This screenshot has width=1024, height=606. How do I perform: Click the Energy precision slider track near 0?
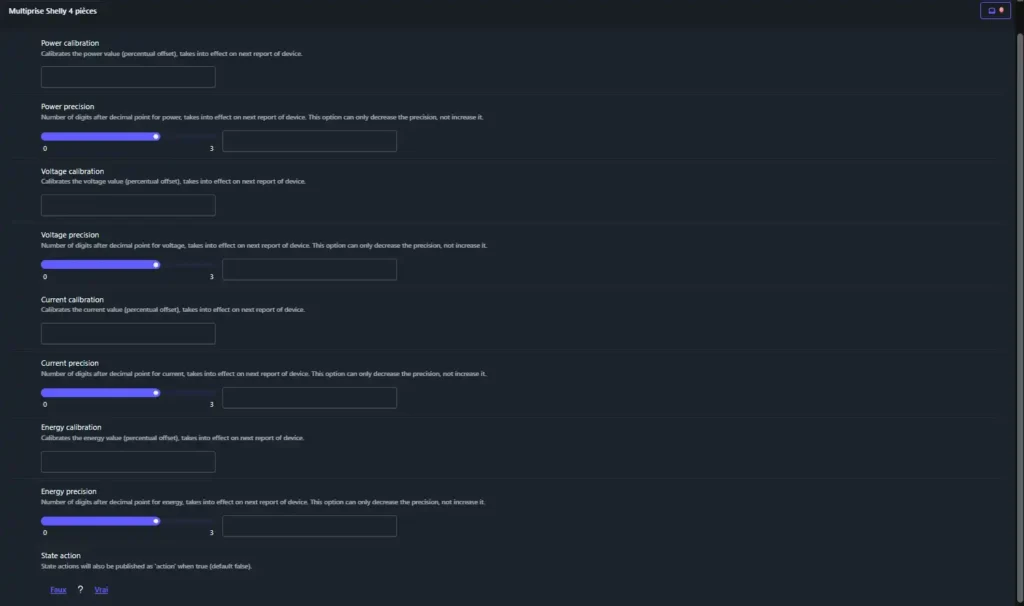(47, 520)
